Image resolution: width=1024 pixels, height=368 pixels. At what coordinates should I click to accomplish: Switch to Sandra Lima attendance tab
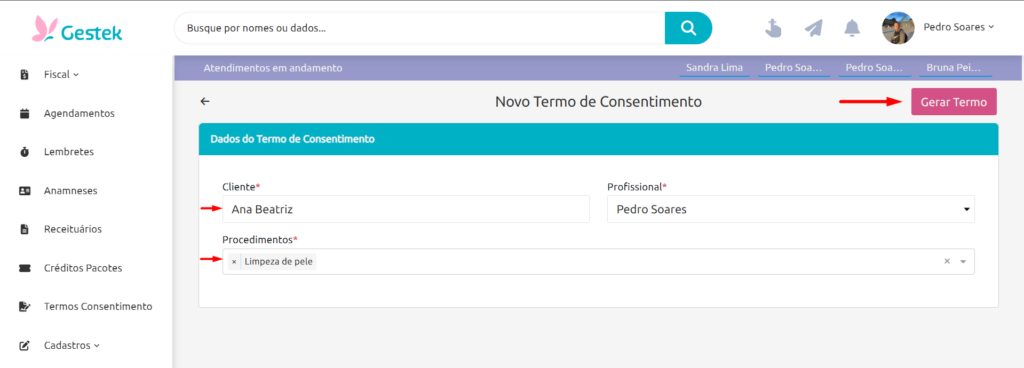pyautogui.click(x=714, y=68)
